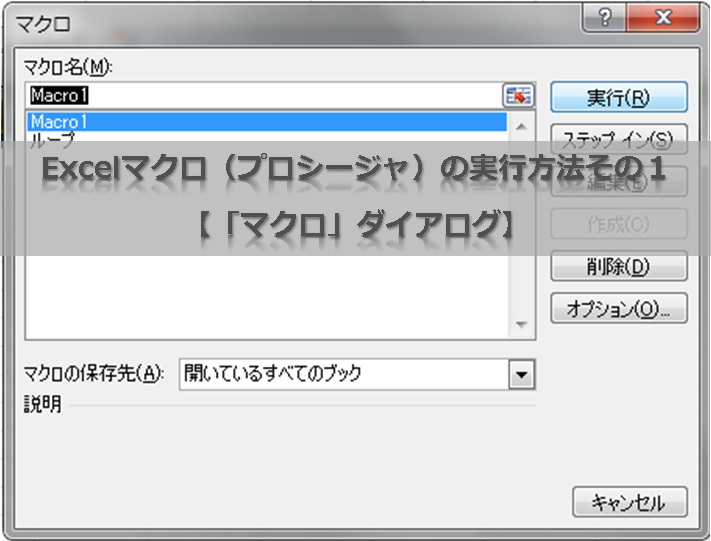Click the macro list scrollbar up arrow

click(521, 124)
